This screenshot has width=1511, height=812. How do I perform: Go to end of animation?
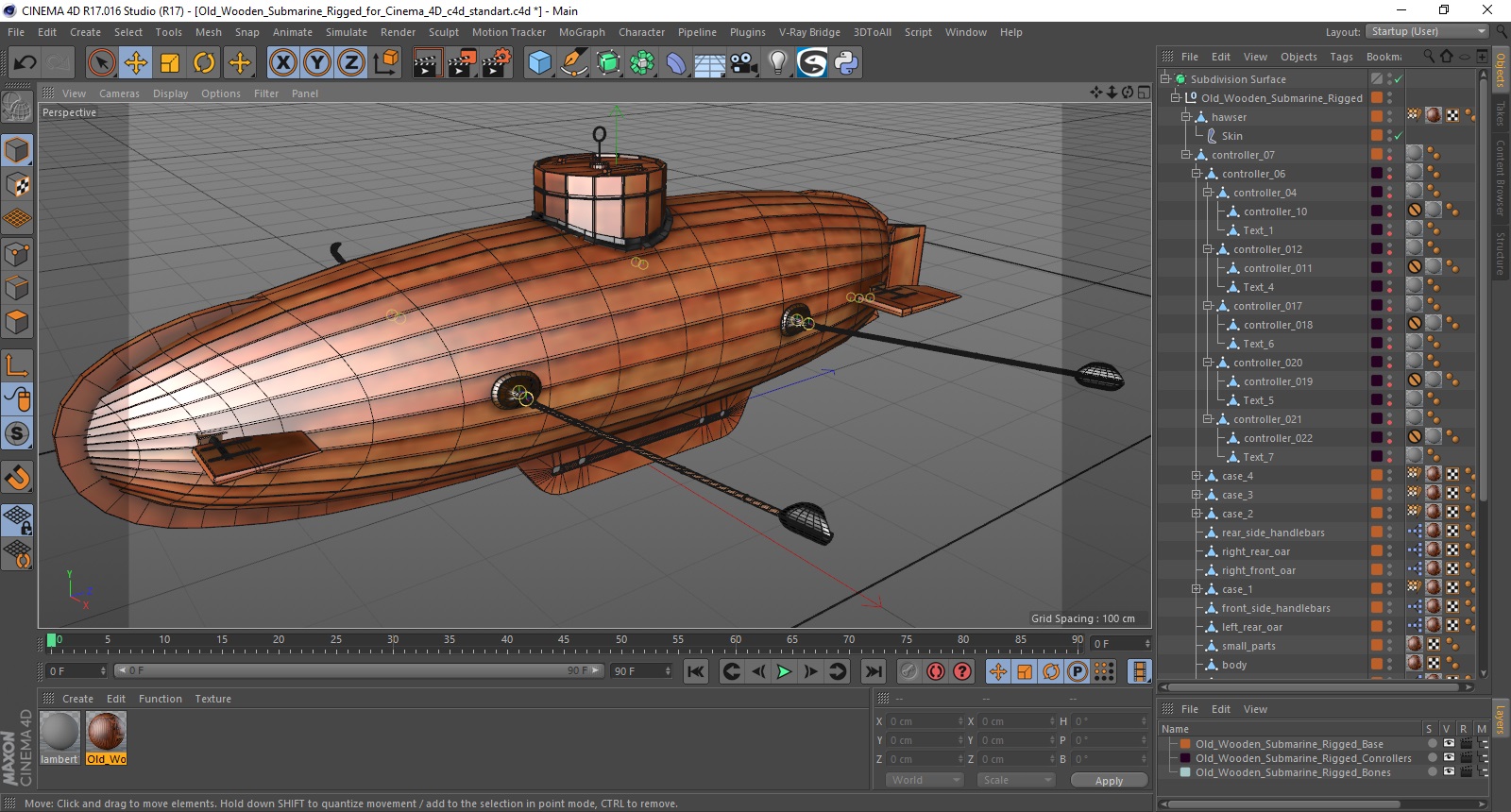[x=874, y=671]
